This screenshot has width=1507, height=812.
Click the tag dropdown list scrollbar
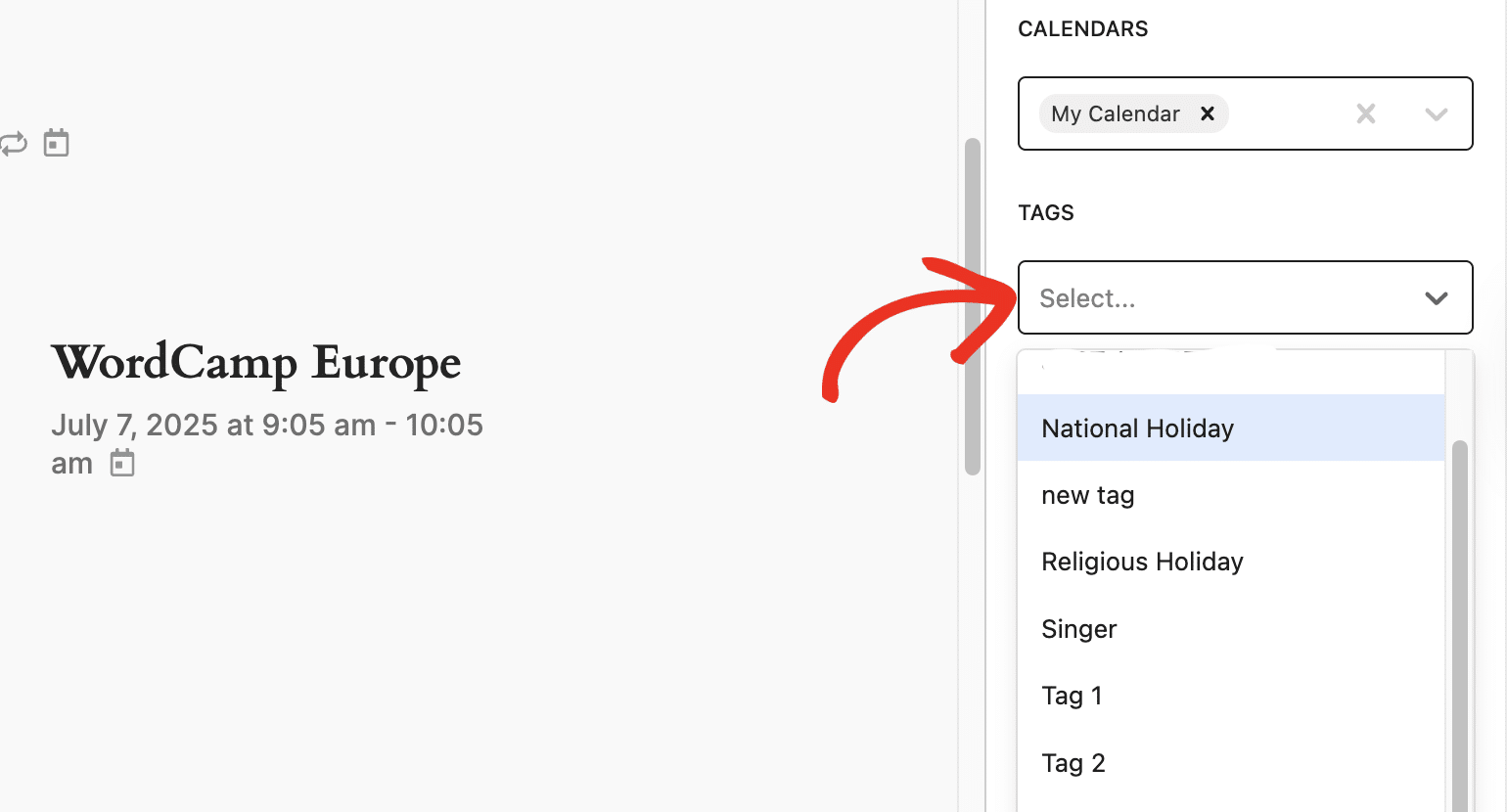1459,626
